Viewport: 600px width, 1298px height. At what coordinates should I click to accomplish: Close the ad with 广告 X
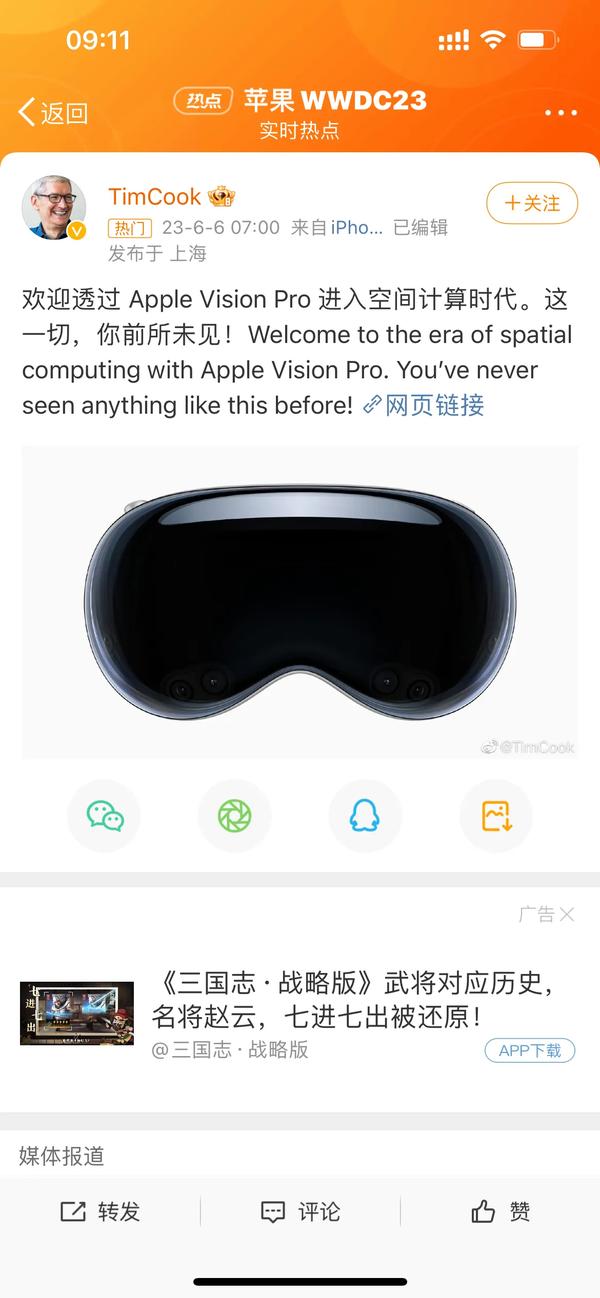point(547,914)
